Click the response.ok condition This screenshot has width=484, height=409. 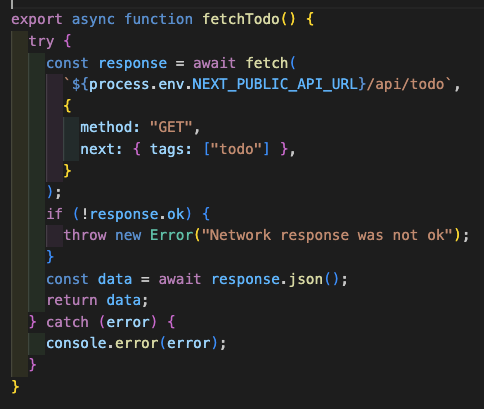tap(137, 214)
